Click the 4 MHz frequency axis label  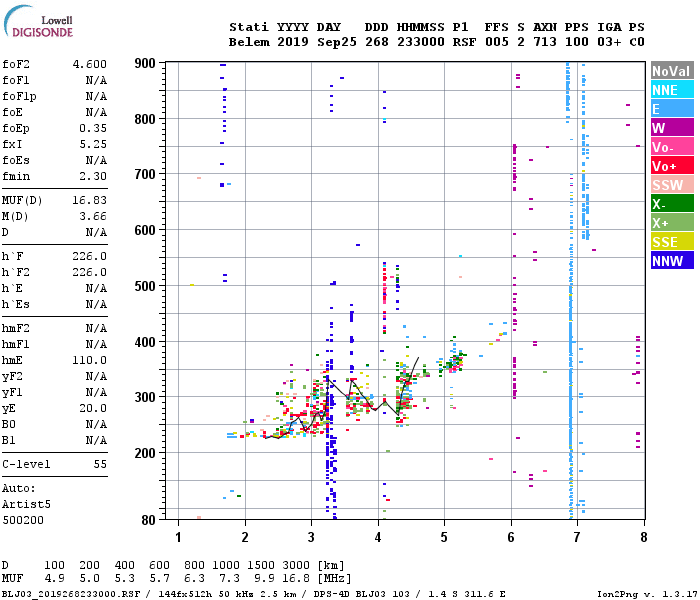[x=378, y=537]
